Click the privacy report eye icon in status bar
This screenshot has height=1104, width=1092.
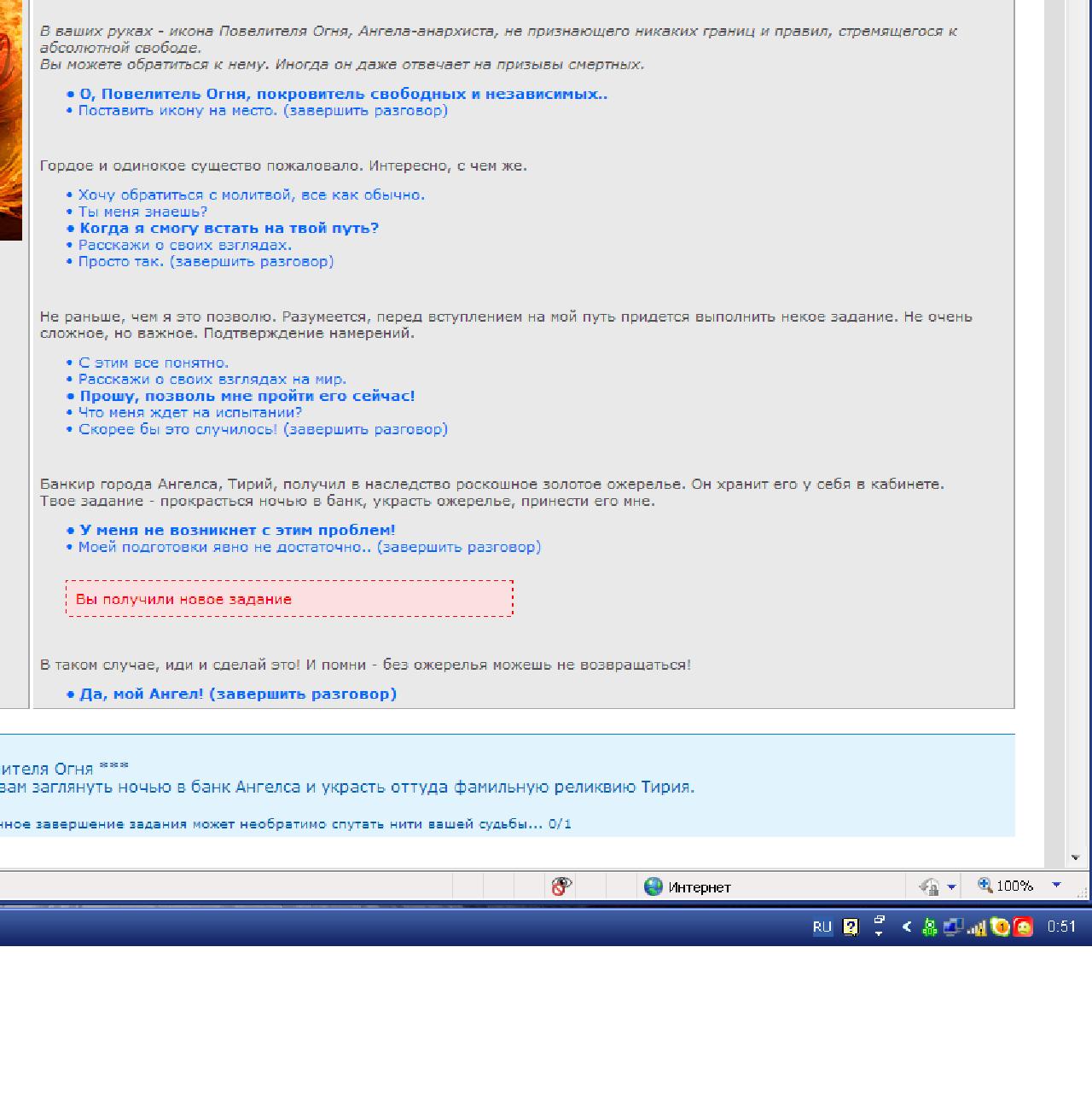point(561,886)
